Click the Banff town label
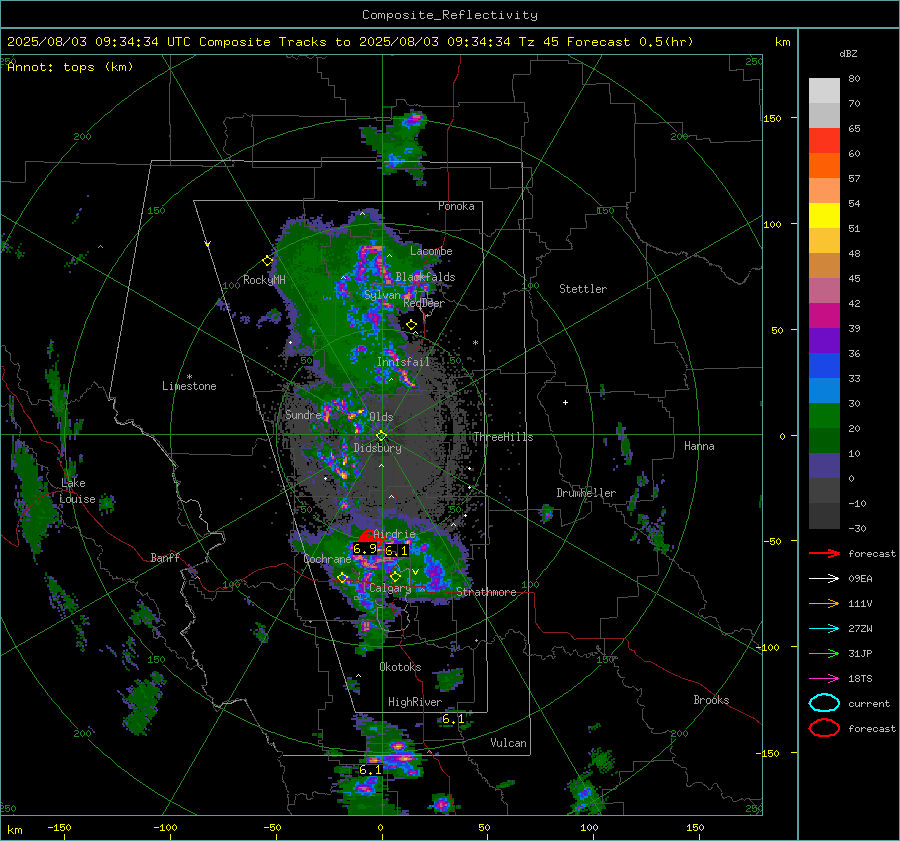The height and width of the screenshot is (841, 900). pos(165,557)
